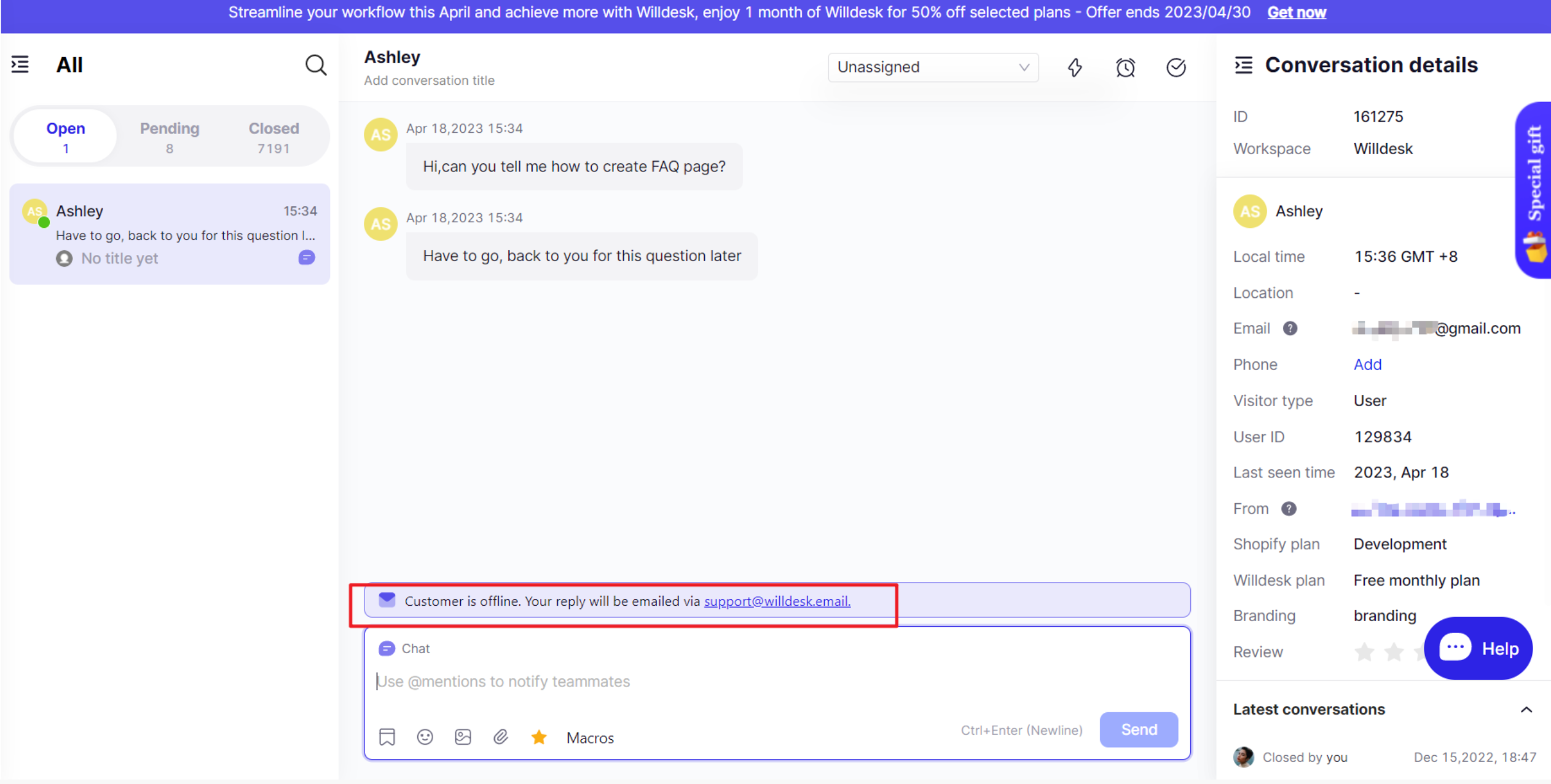Click the From help question mark icon
Screen dimensions: 1551x784
click(x=1289, y=509)
